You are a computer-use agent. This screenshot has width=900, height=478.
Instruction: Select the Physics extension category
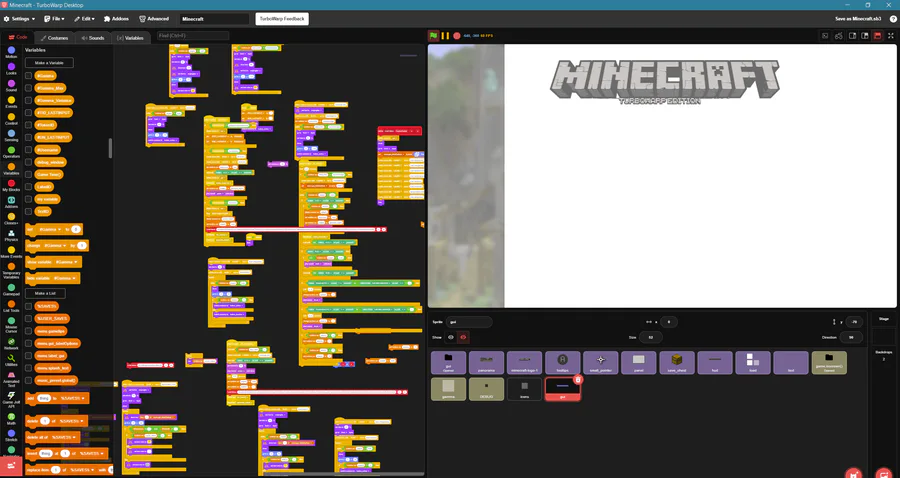coord(11,235)
